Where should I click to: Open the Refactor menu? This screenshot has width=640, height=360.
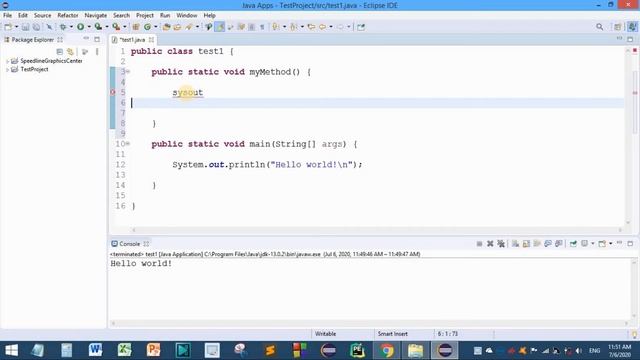pyautogui.click(x=68, y=15)
